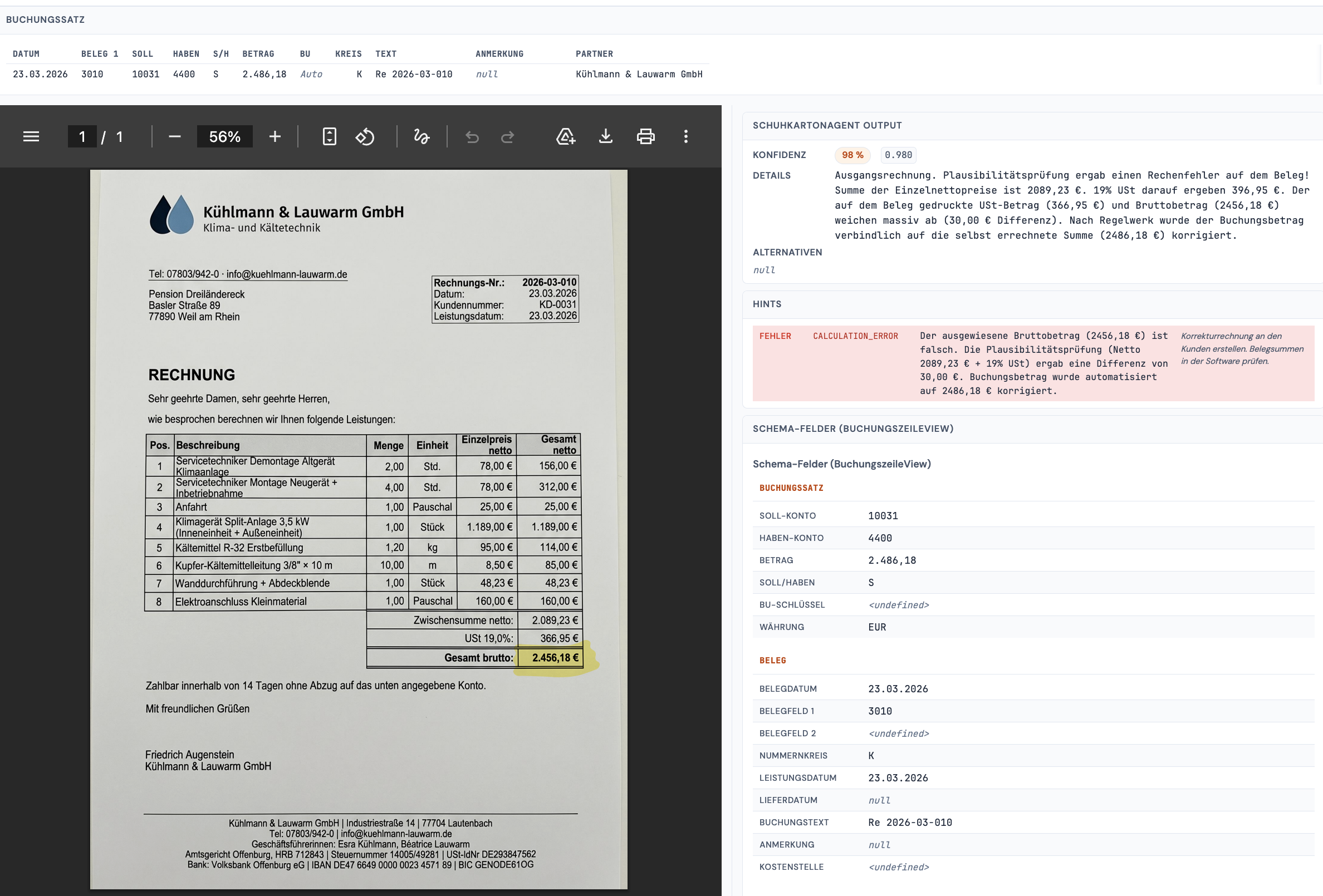This screenshot has height=896, width=1323.
Task: Click the WÄHRUNG value EUR
Action: tap(876, 627)
